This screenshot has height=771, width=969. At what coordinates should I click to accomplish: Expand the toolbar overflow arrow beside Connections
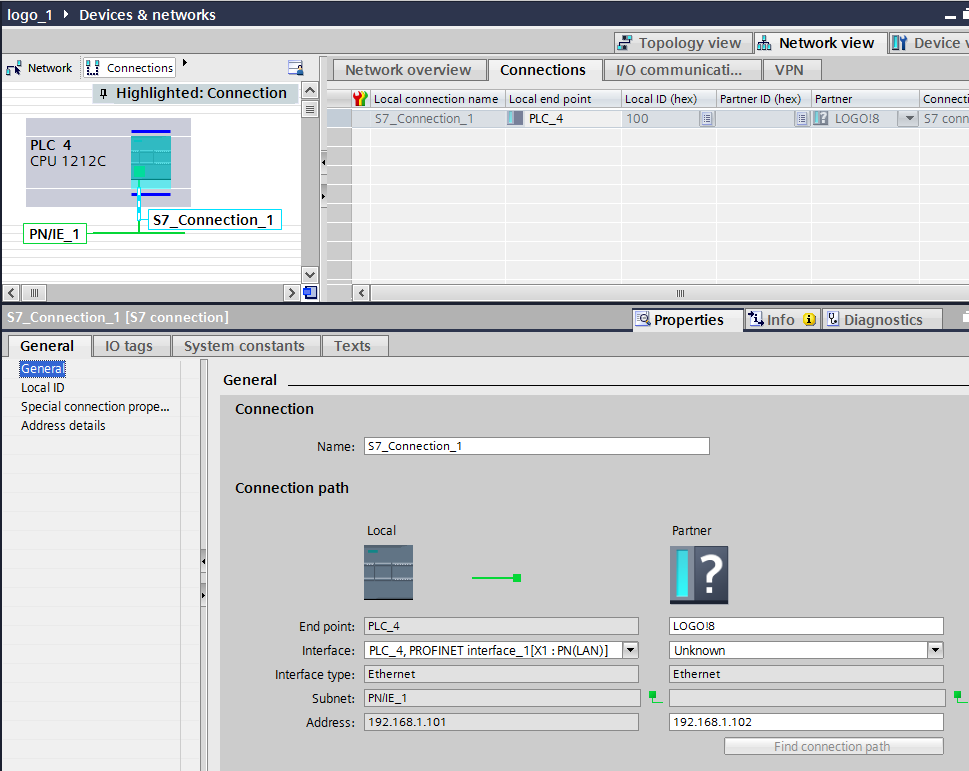coord(184,62)
